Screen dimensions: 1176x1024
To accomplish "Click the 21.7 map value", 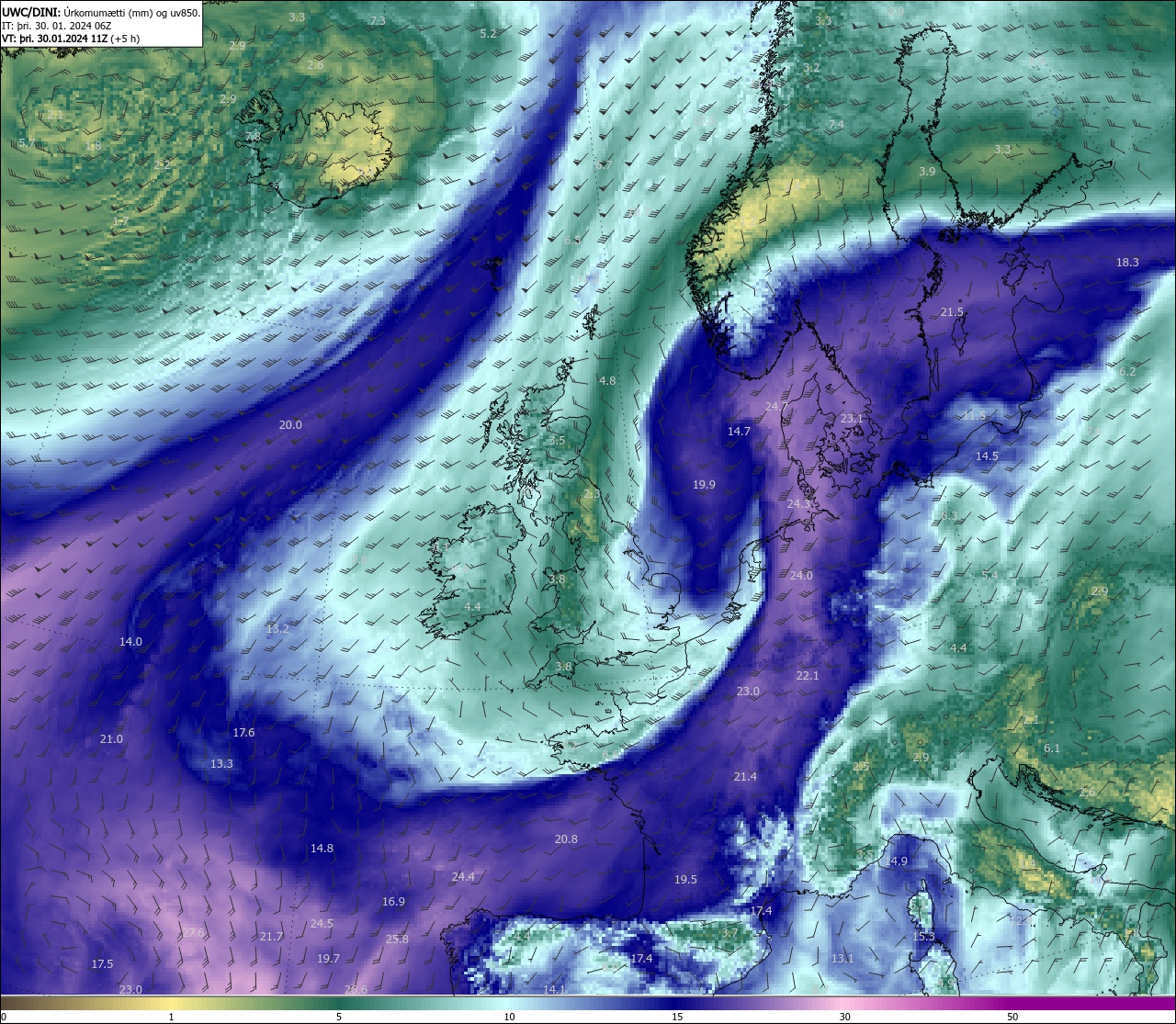I will click(x=271, y=937).
